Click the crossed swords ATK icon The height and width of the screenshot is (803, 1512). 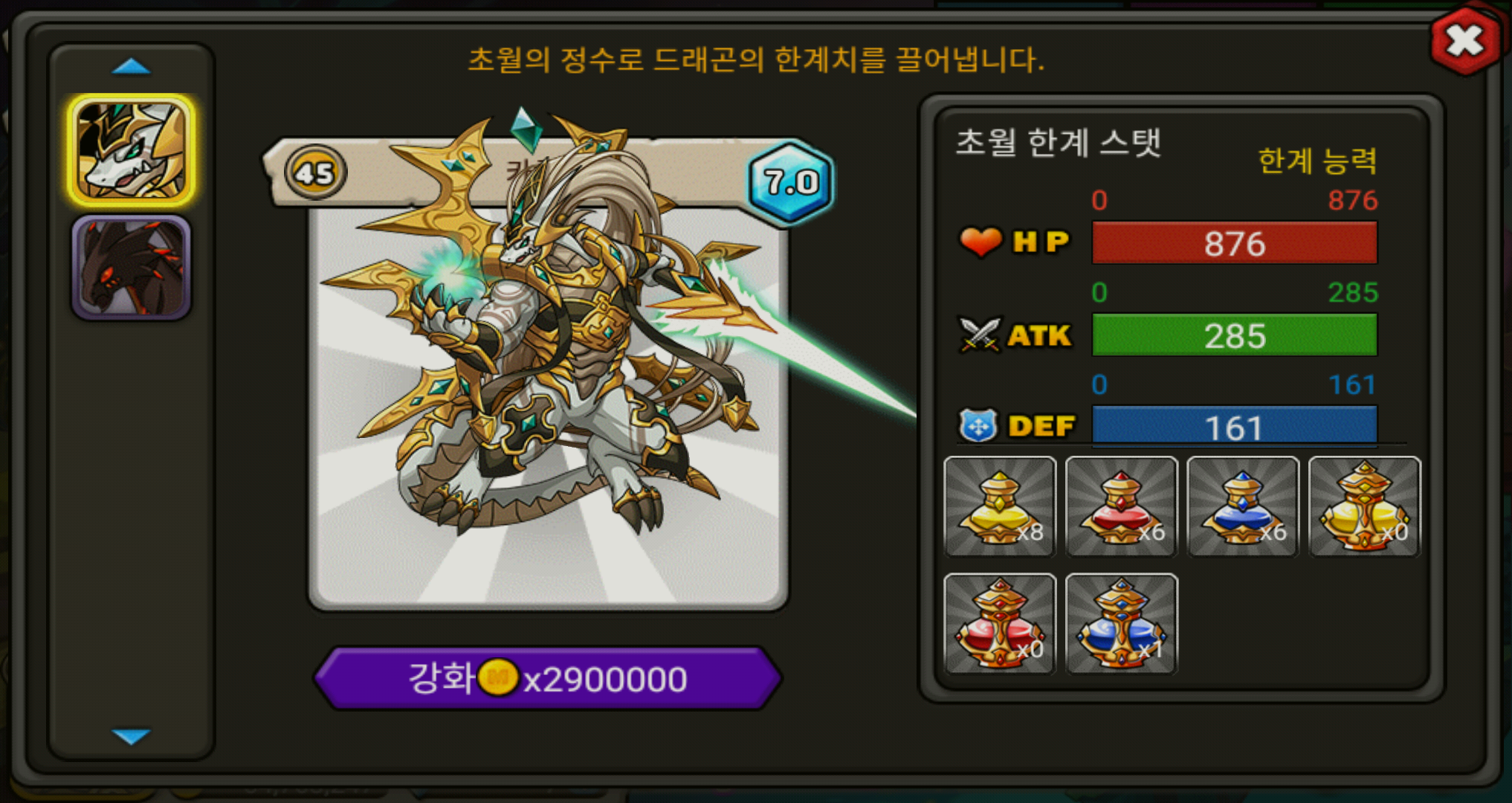click(980, 335)
